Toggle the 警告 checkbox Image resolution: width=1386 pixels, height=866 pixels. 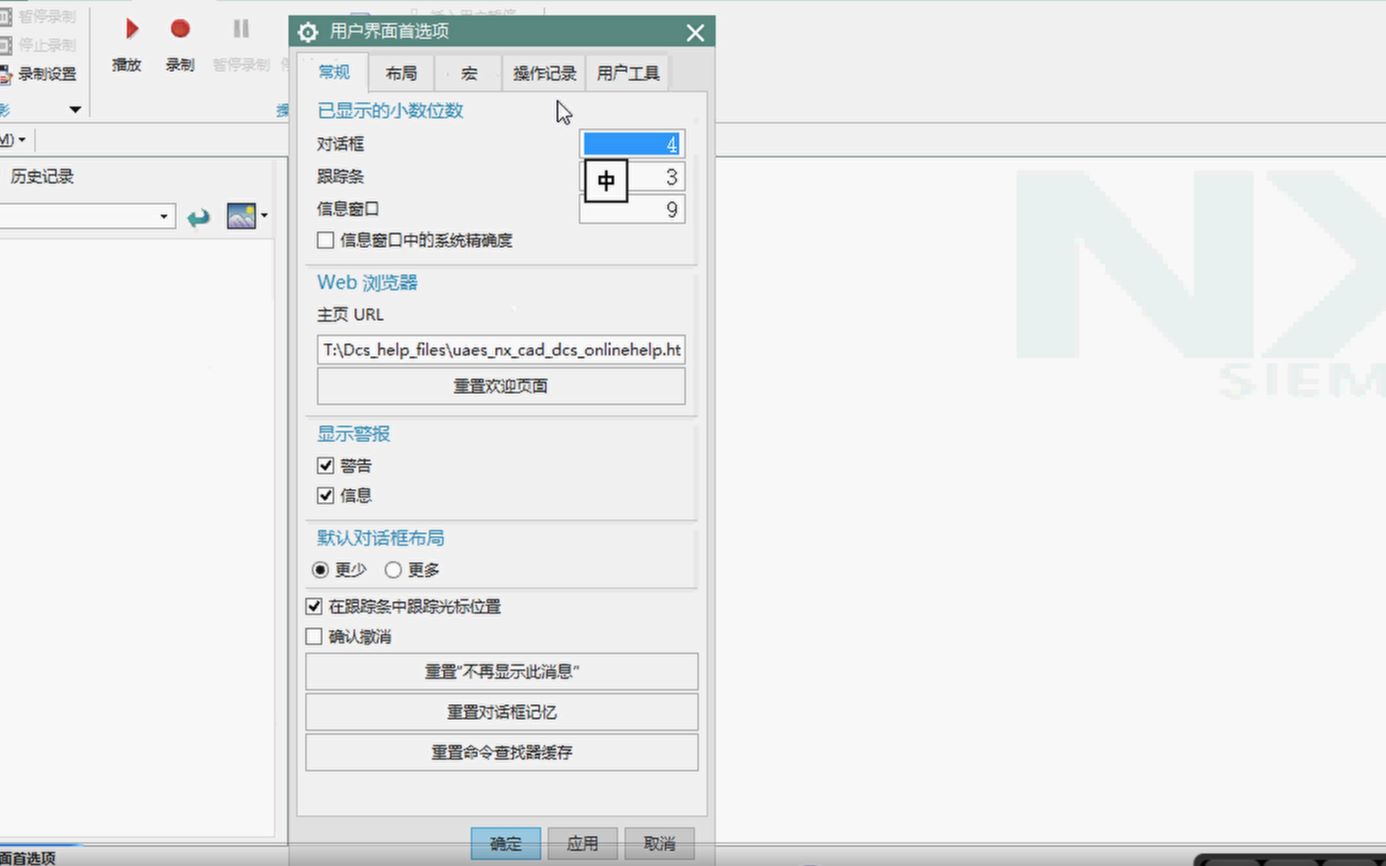tap(325, 465)
